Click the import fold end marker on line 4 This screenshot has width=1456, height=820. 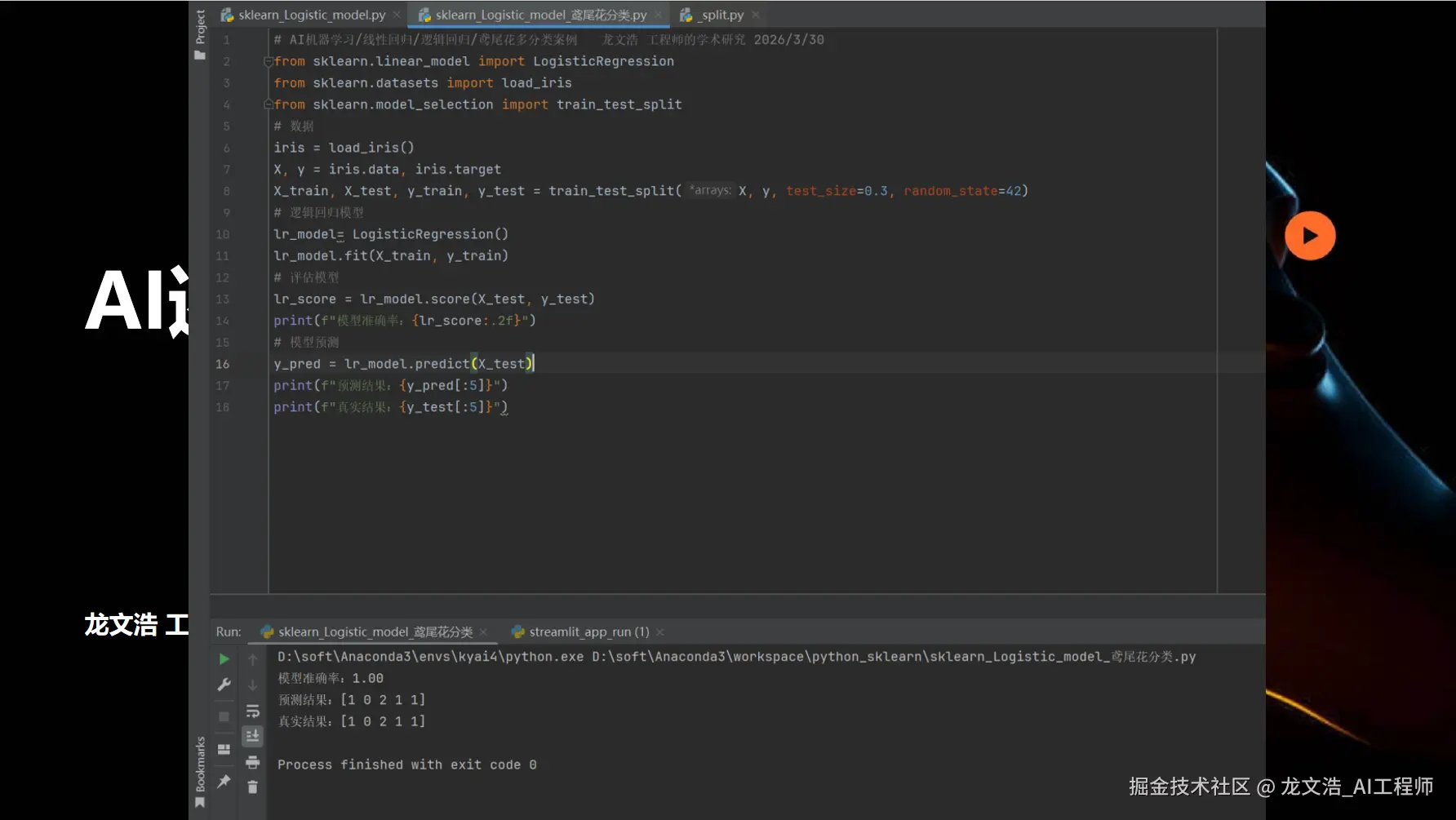(x=268, y=104)
